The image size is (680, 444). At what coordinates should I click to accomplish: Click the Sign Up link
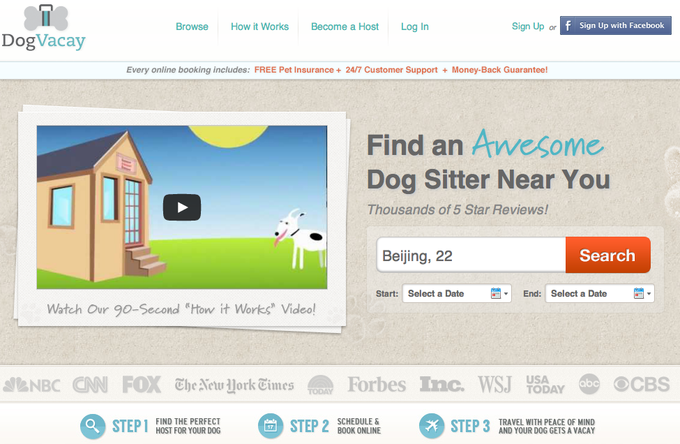pos(528,26)
